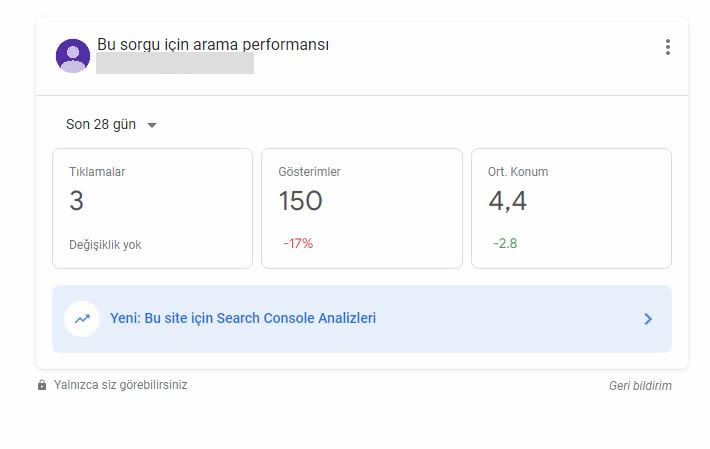Click the clicks count value 3

[x=77, y=201]
